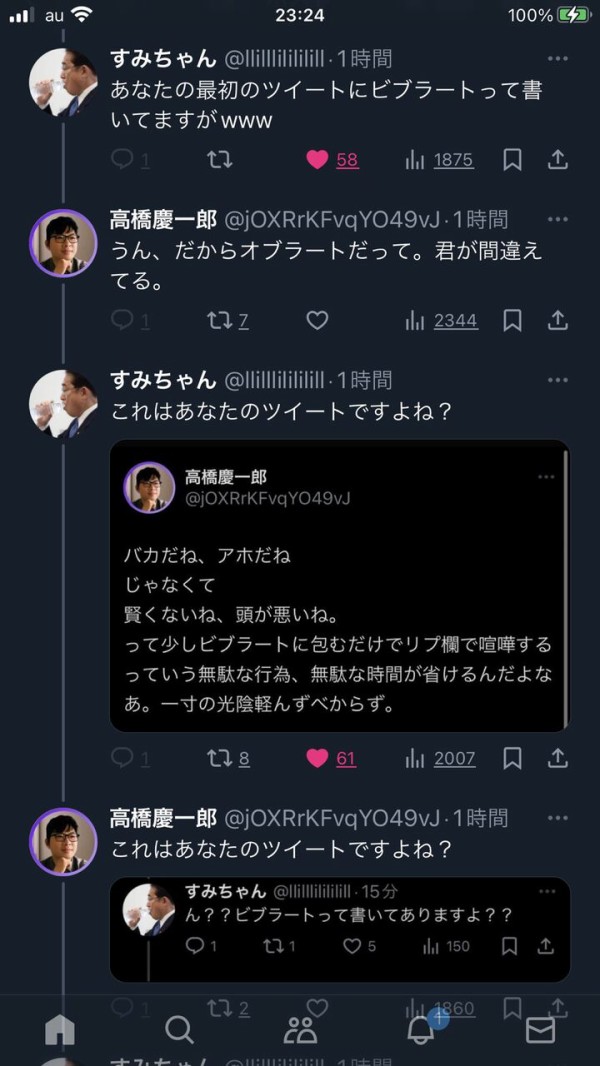Share the tweet with 2007 views
This screenshot has height=1066, width=600.
(x=558, y=759)
